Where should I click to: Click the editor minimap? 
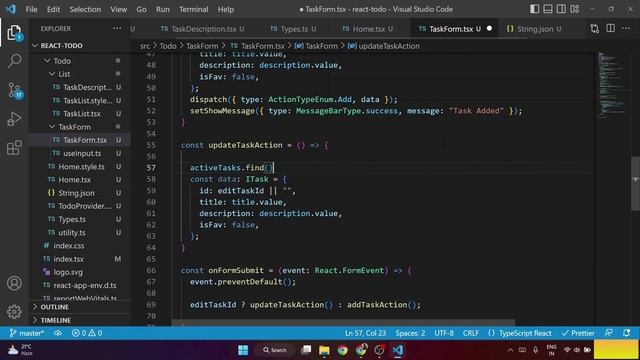(611, 84)
